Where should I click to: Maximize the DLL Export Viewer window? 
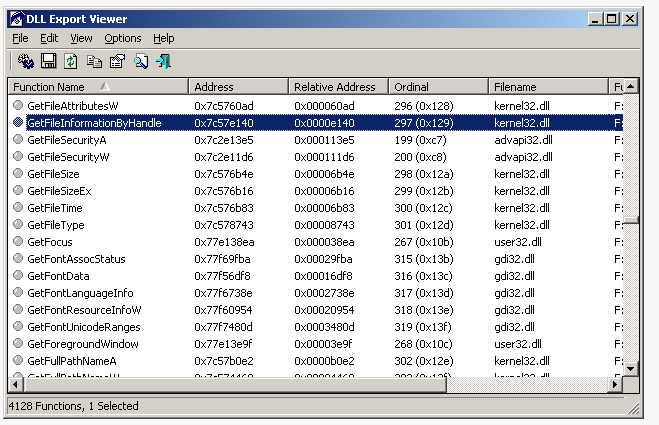(612, 19)
